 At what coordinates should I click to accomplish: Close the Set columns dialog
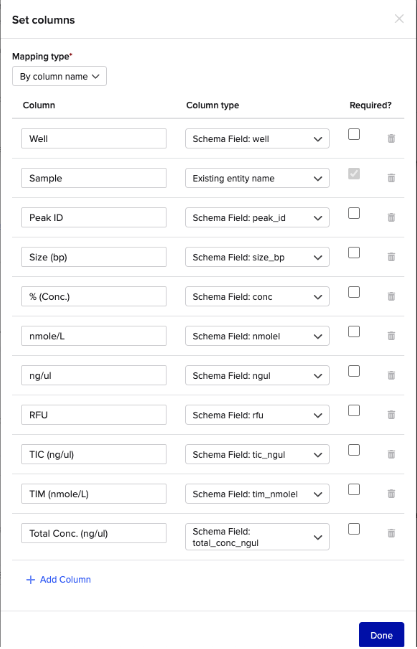(399, 19)
